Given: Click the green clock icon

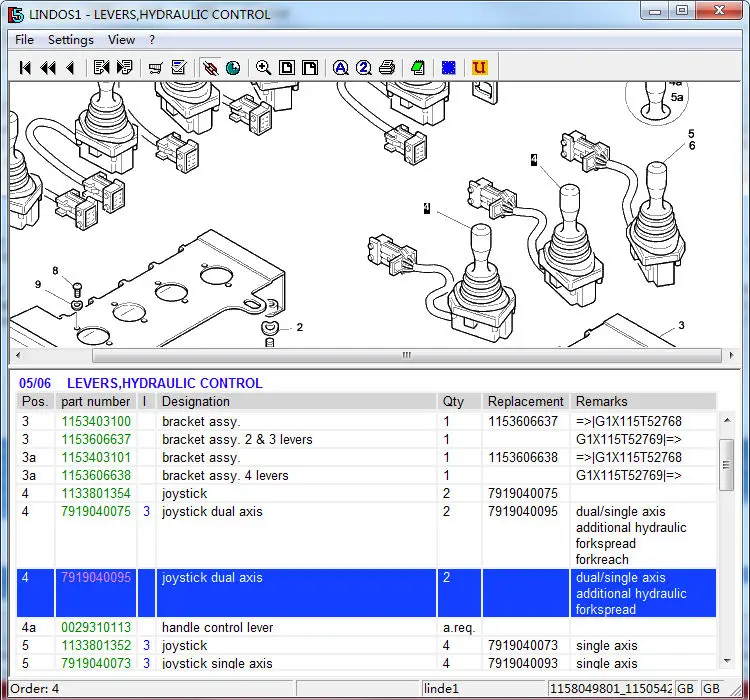Looking at the screenshot, I should tap(233, 68).
